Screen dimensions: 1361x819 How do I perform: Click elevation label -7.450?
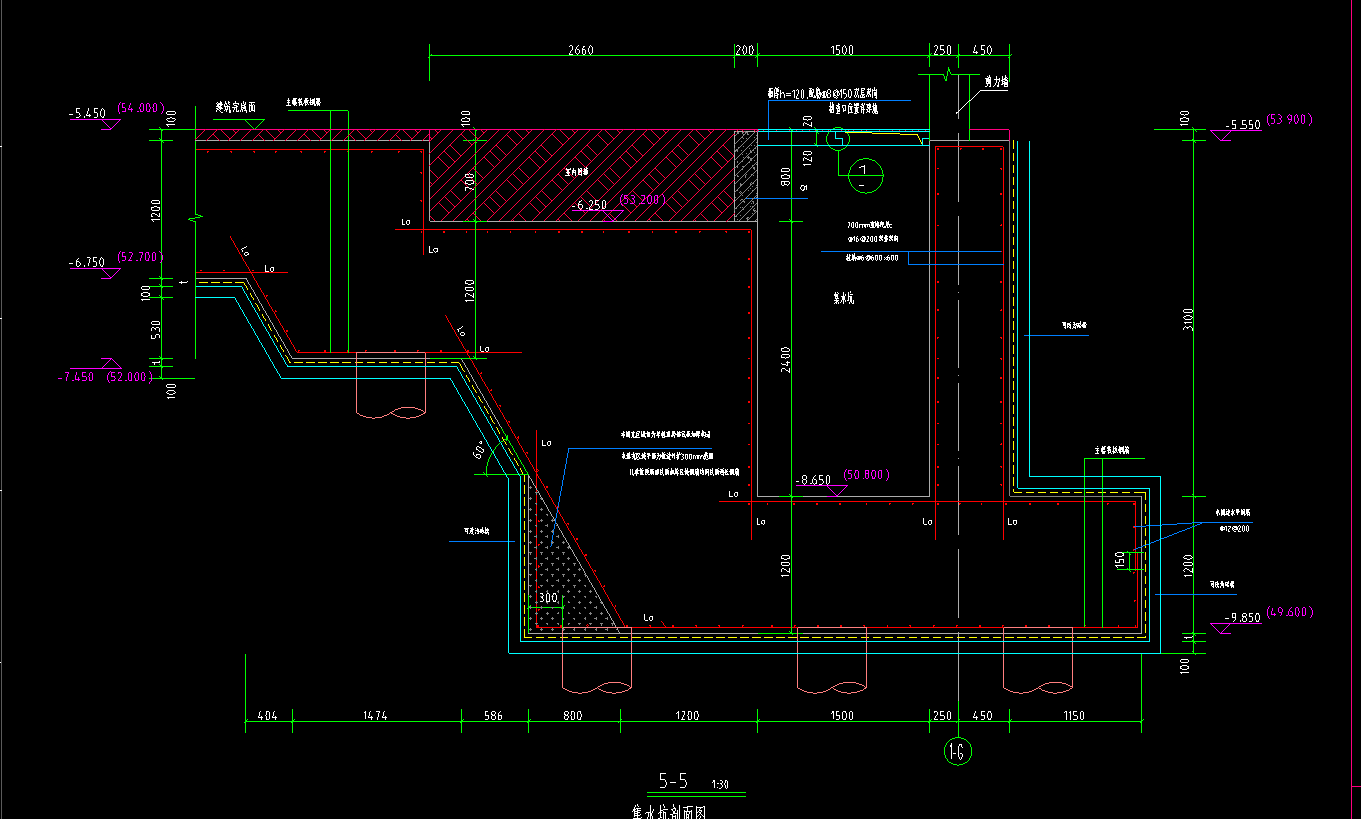pos(77,377)
